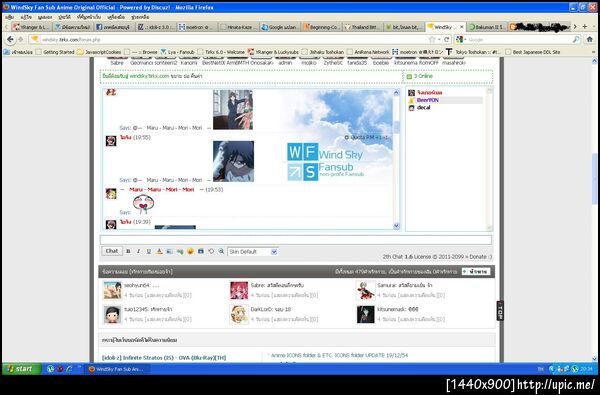Show more bookmarks with toolbar chevron

point(594,52)
